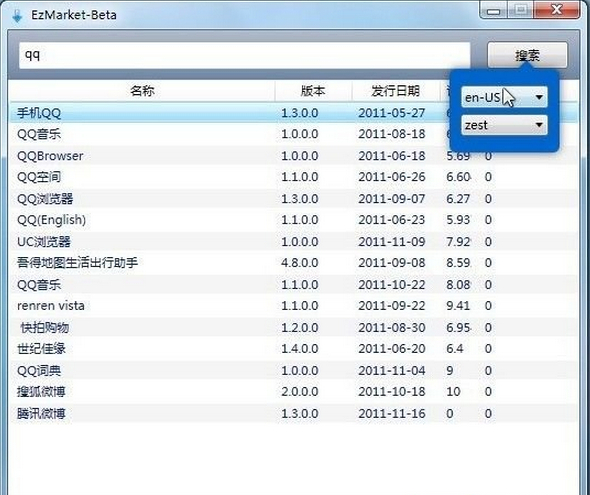590x495 pixels.
Task: Open the en-US language dropdown
Action: coord(504,97)
